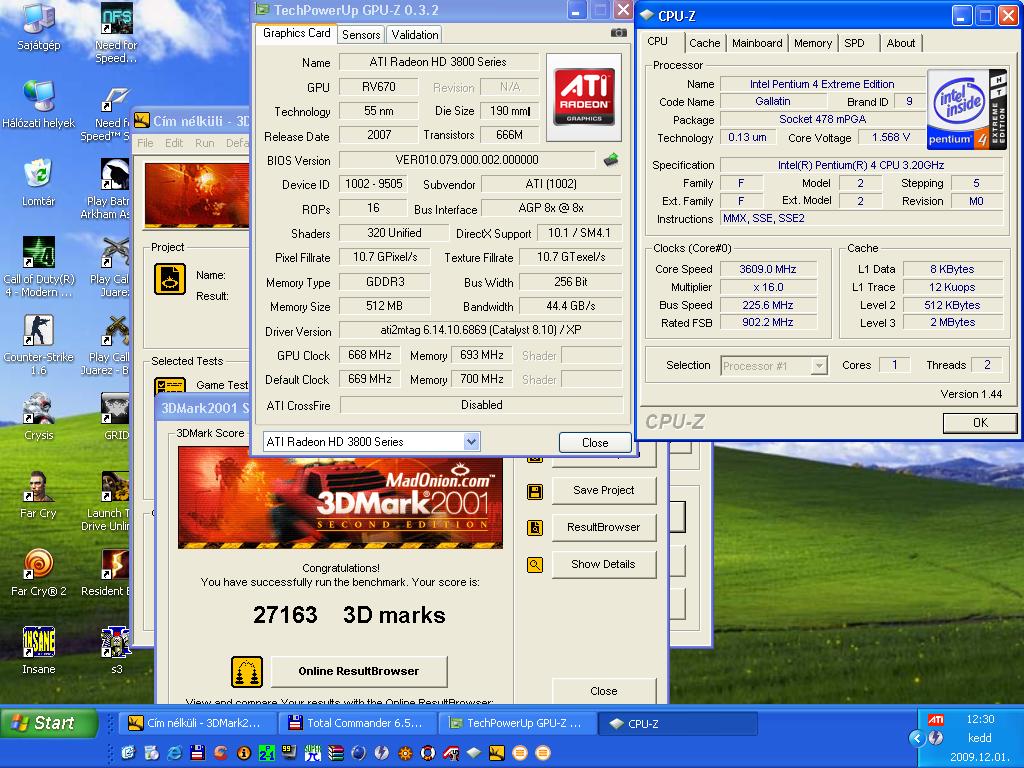Switch to Cím nélküli 3DMark taskbar button
1024x768 pixels.
pos(196,724)
